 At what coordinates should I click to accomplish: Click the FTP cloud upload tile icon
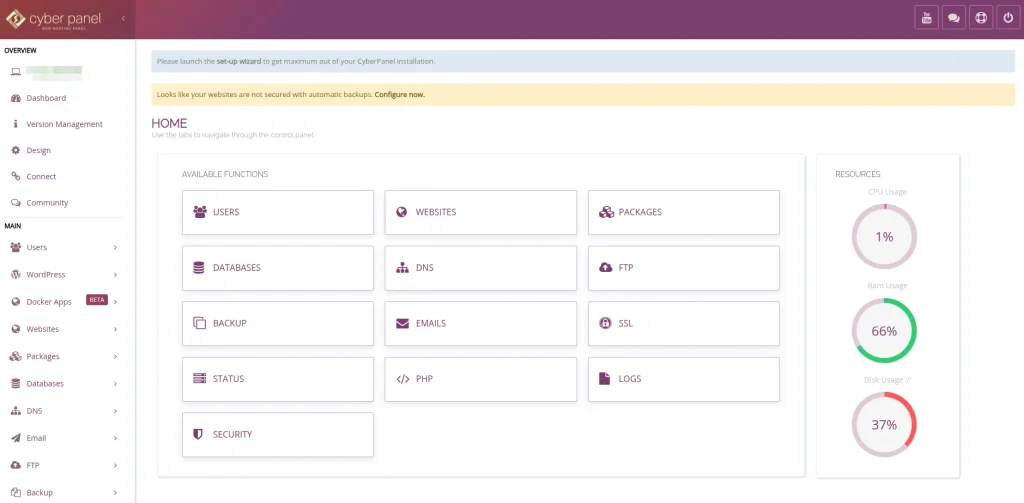point(605,268)
